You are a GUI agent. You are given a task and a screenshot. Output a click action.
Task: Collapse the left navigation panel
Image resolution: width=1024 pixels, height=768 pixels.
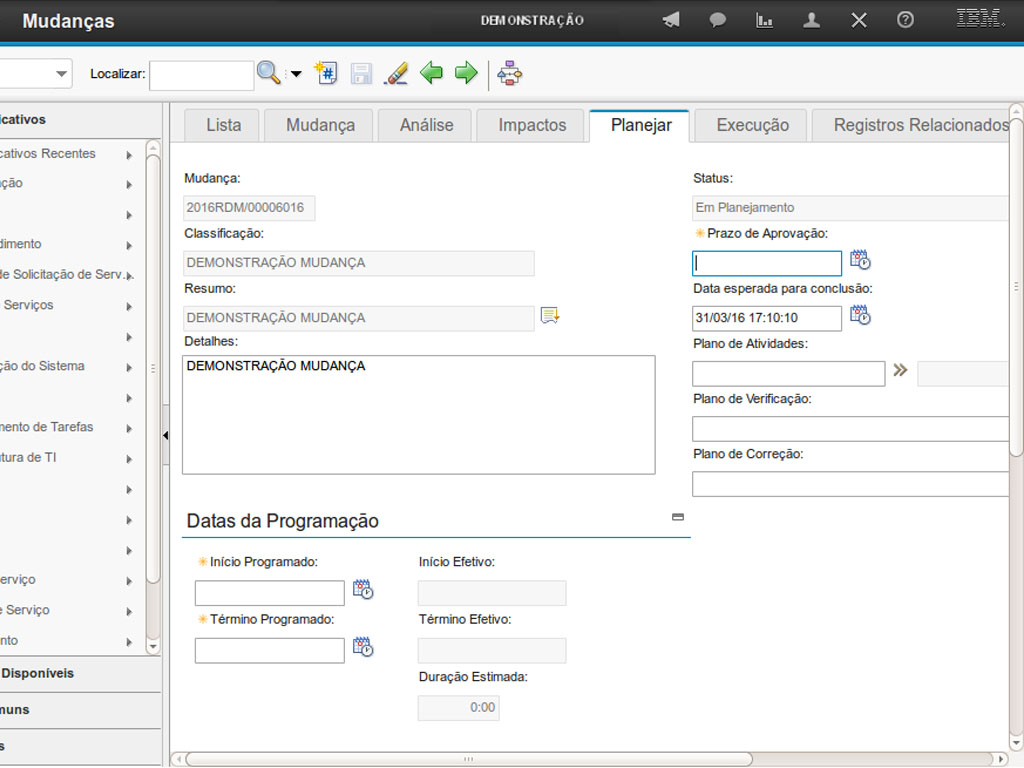[x=165, y=435]
